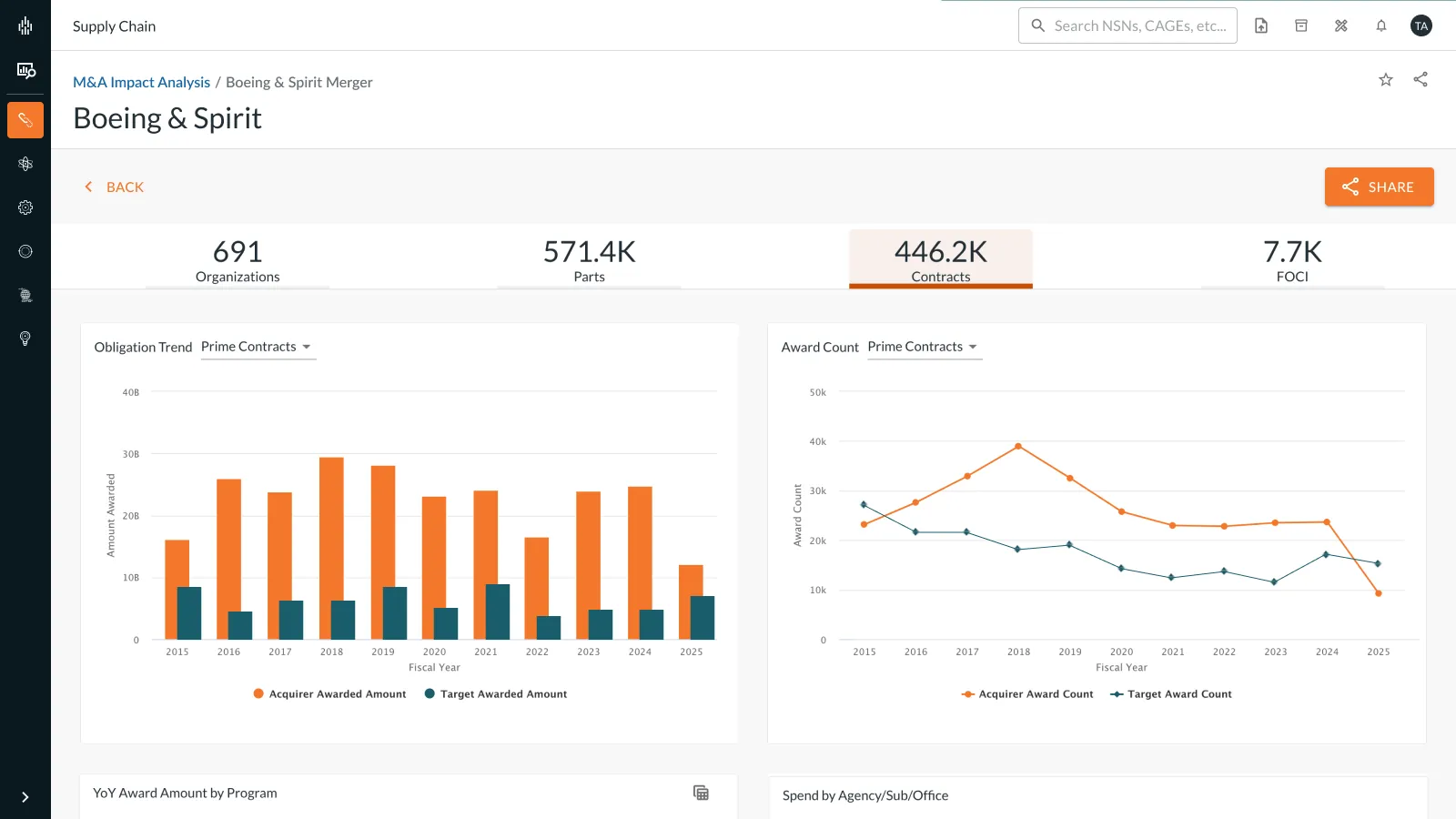The image size is (1456, 819).
Task: Open the tools icon in top header
Action: (x=1341, y=25)
